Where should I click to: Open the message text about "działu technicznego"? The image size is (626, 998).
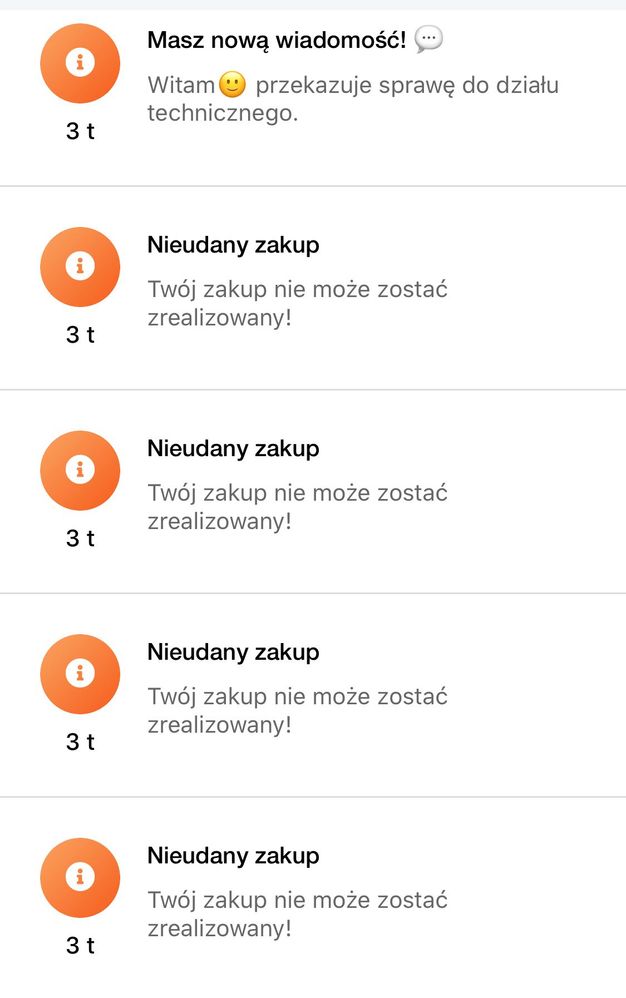352,99
